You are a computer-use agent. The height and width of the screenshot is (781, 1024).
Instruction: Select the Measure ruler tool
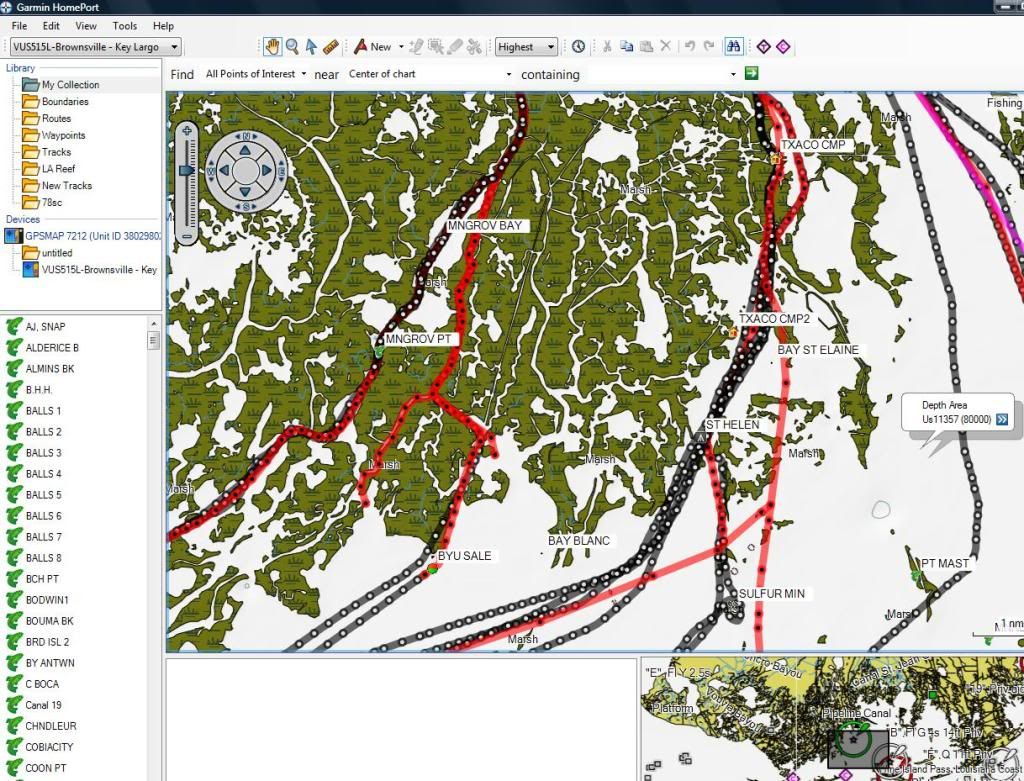tap(330, 46)
